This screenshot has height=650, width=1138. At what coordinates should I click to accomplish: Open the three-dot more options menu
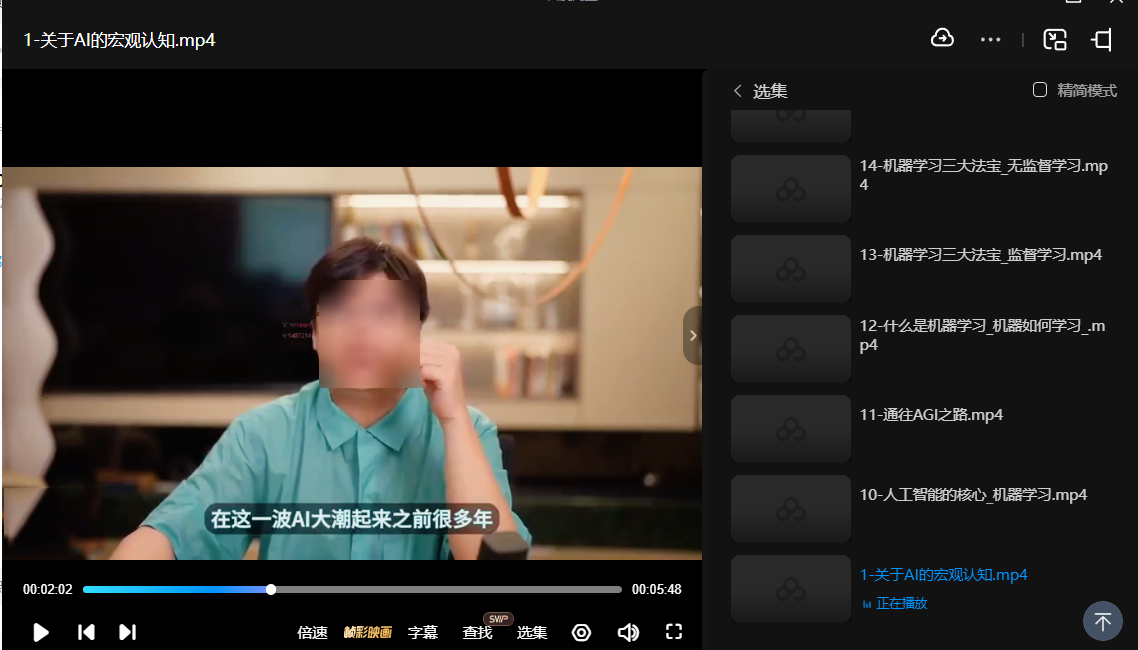coord(990,40)
